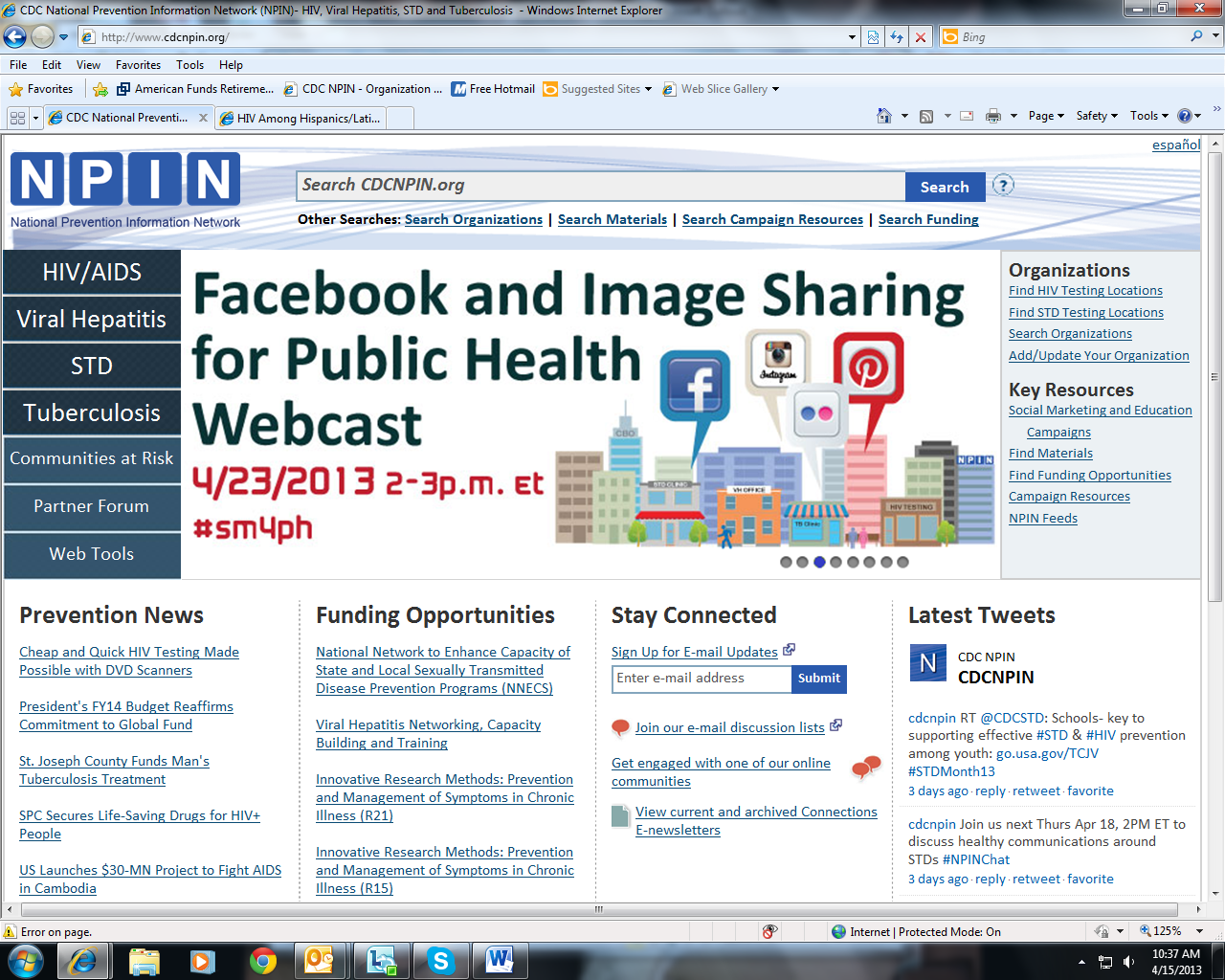
Task: Click the Read Mail icon in command bar
Action: point(967,116)
